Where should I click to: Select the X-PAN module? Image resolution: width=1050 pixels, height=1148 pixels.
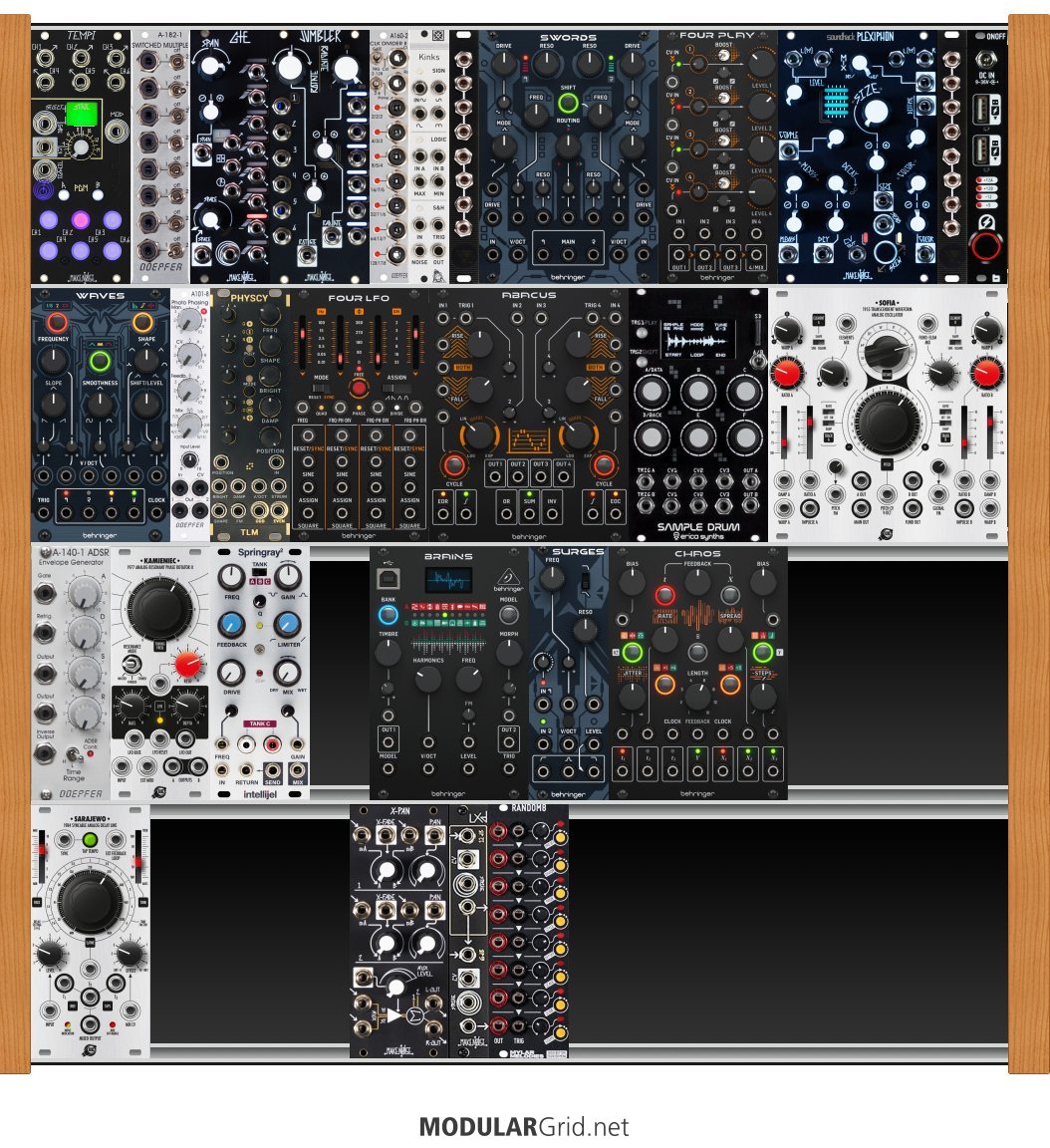click(398, 931)
